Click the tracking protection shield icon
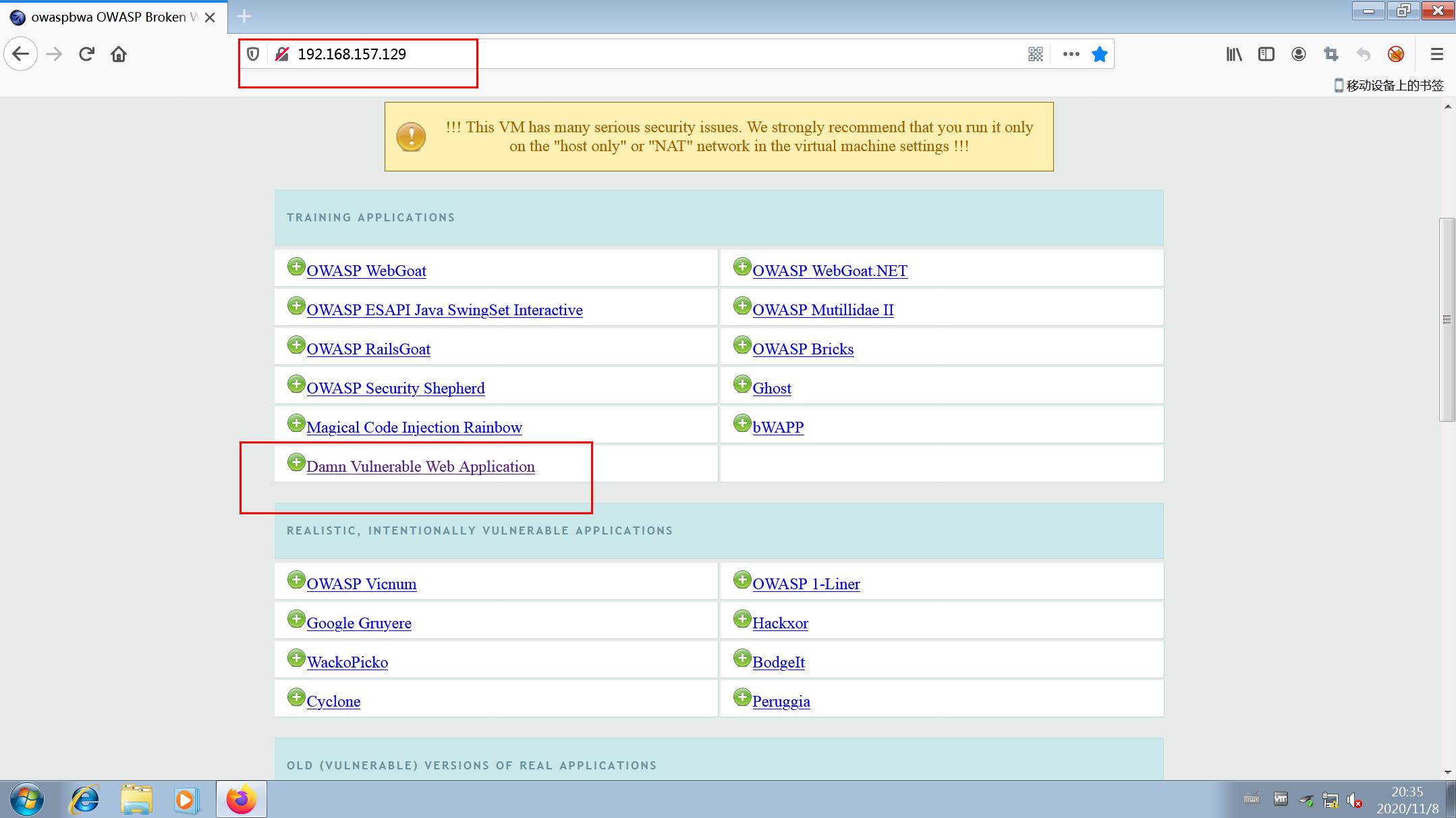Image resolution: width=1456 pixels, height=818 pixels. coord(253,54)
